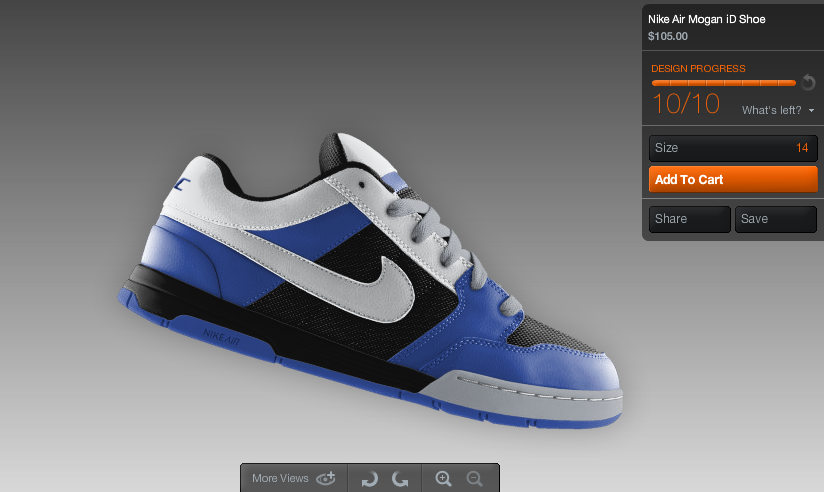
Task: Zoom out with the magnifier minus icon
Action: 475,478
